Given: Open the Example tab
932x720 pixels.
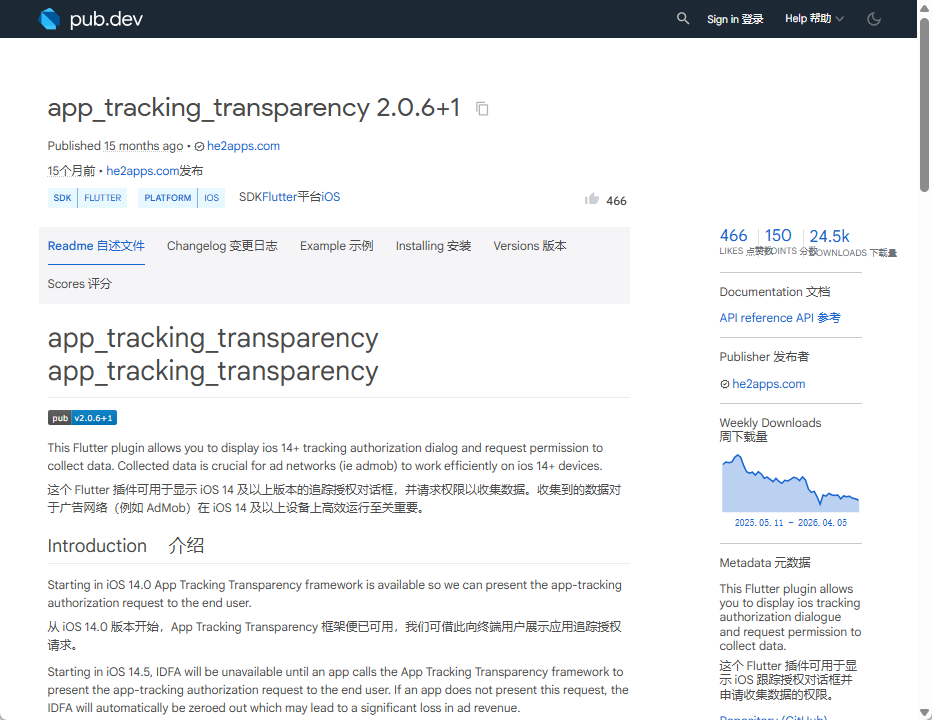Looking at the screenshot, I should 336,246.
